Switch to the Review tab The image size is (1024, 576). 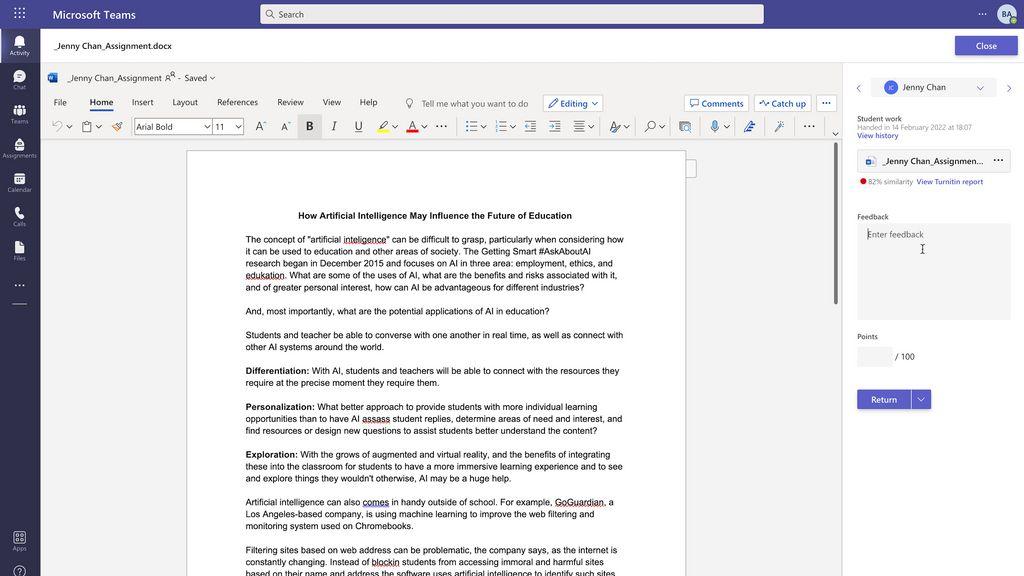pyautogui.click(x=290, y=103)
